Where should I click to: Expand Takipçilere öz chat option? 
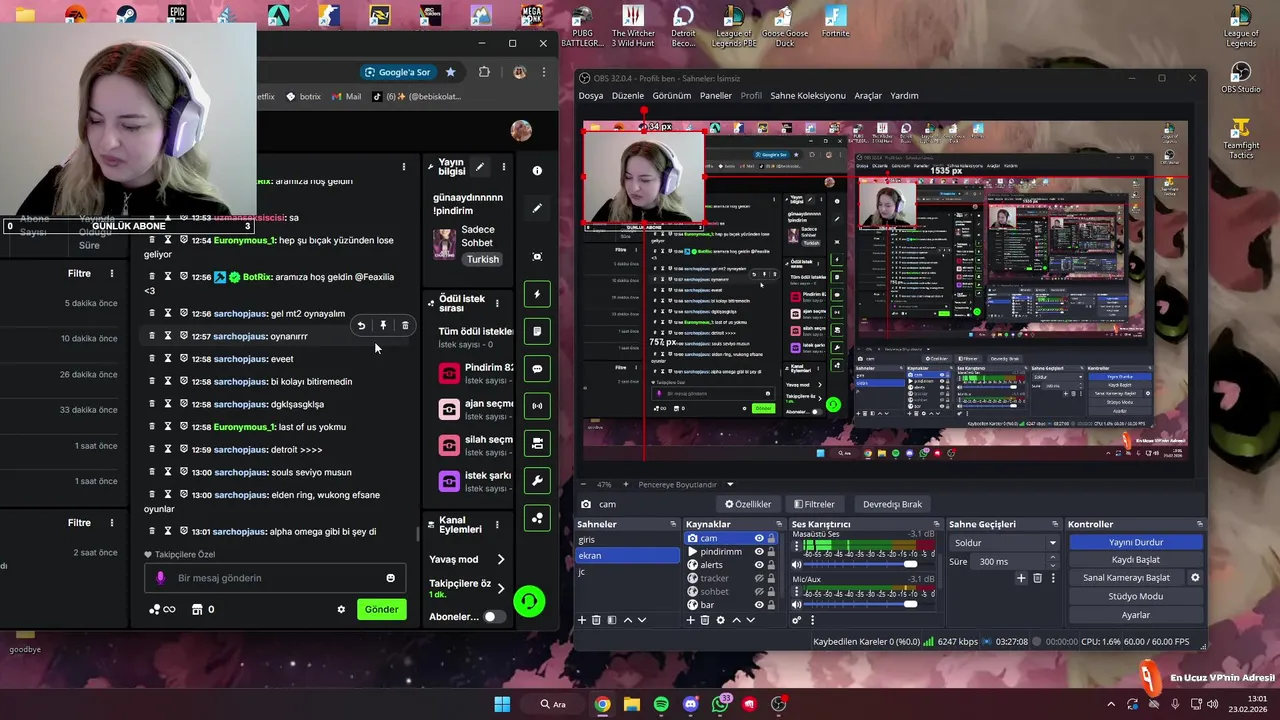point(501,588)
